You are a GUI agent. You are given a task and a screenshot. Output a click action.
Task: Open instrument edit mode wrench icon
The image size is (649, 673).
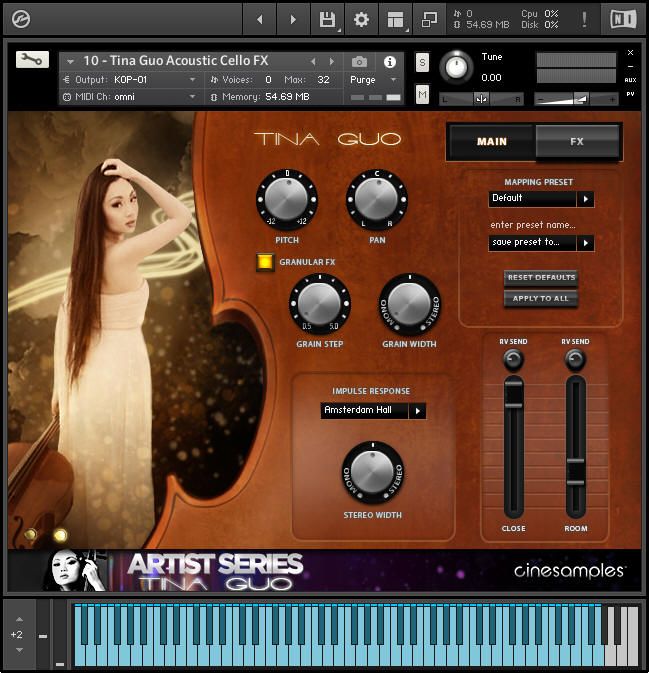(x=32, y=59)
